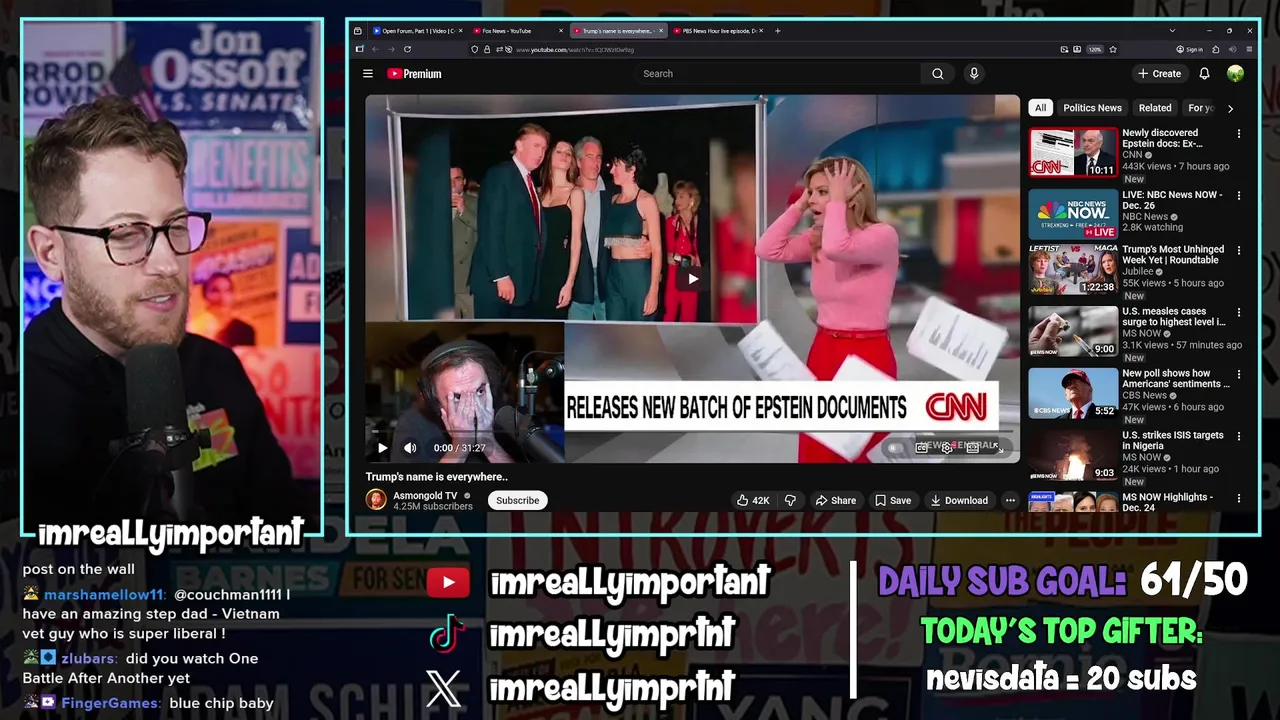Screen dimensions: 1280x720
Task: Click the YouTube icon in stream overlay
Action: [x=448, y=582]
